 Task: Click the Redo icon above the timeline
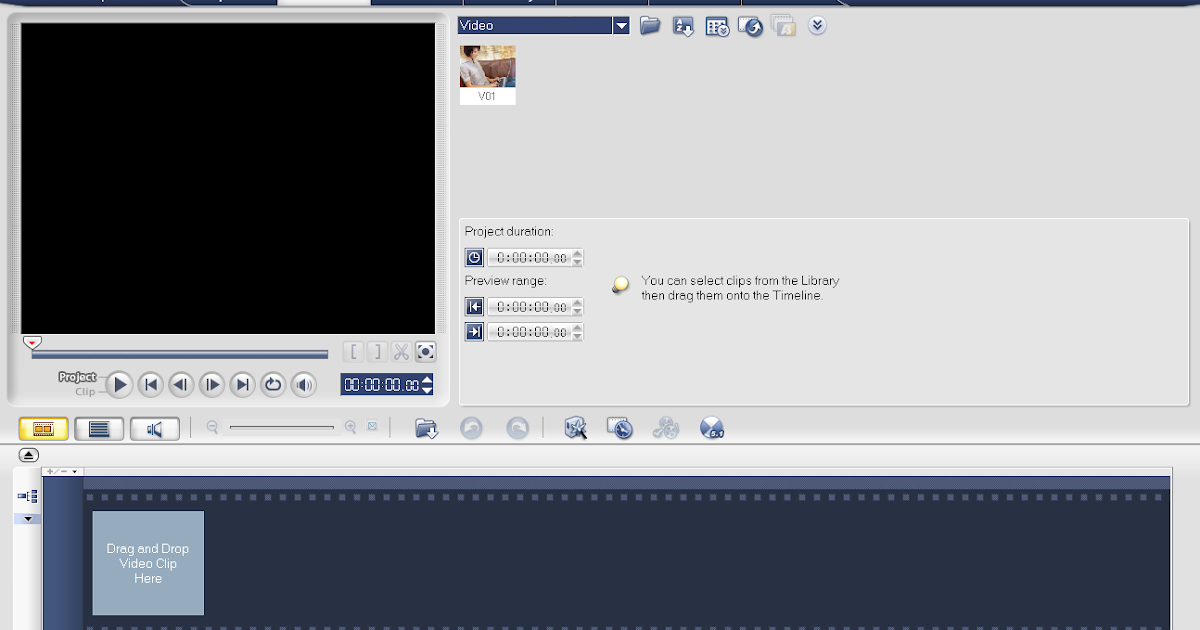pyautogui.click(x=518, y=428)
